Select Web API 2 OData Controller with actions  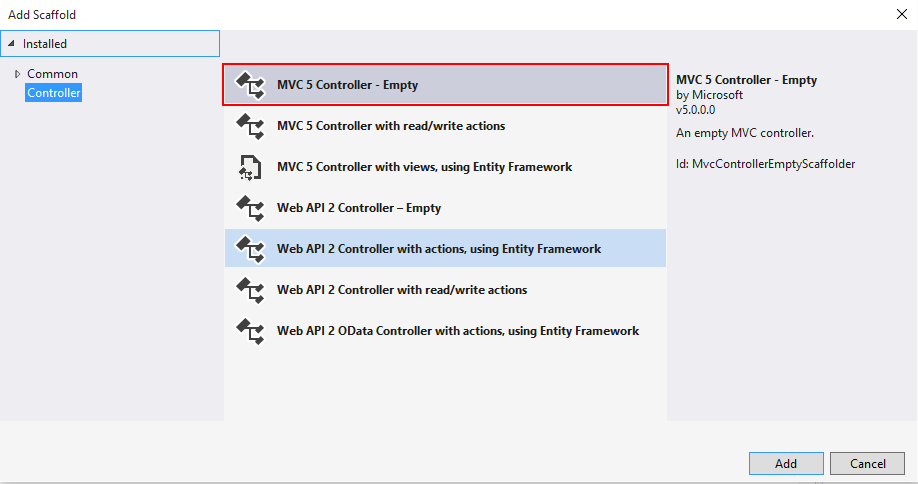pyautogui.click(x=458, y=331)
